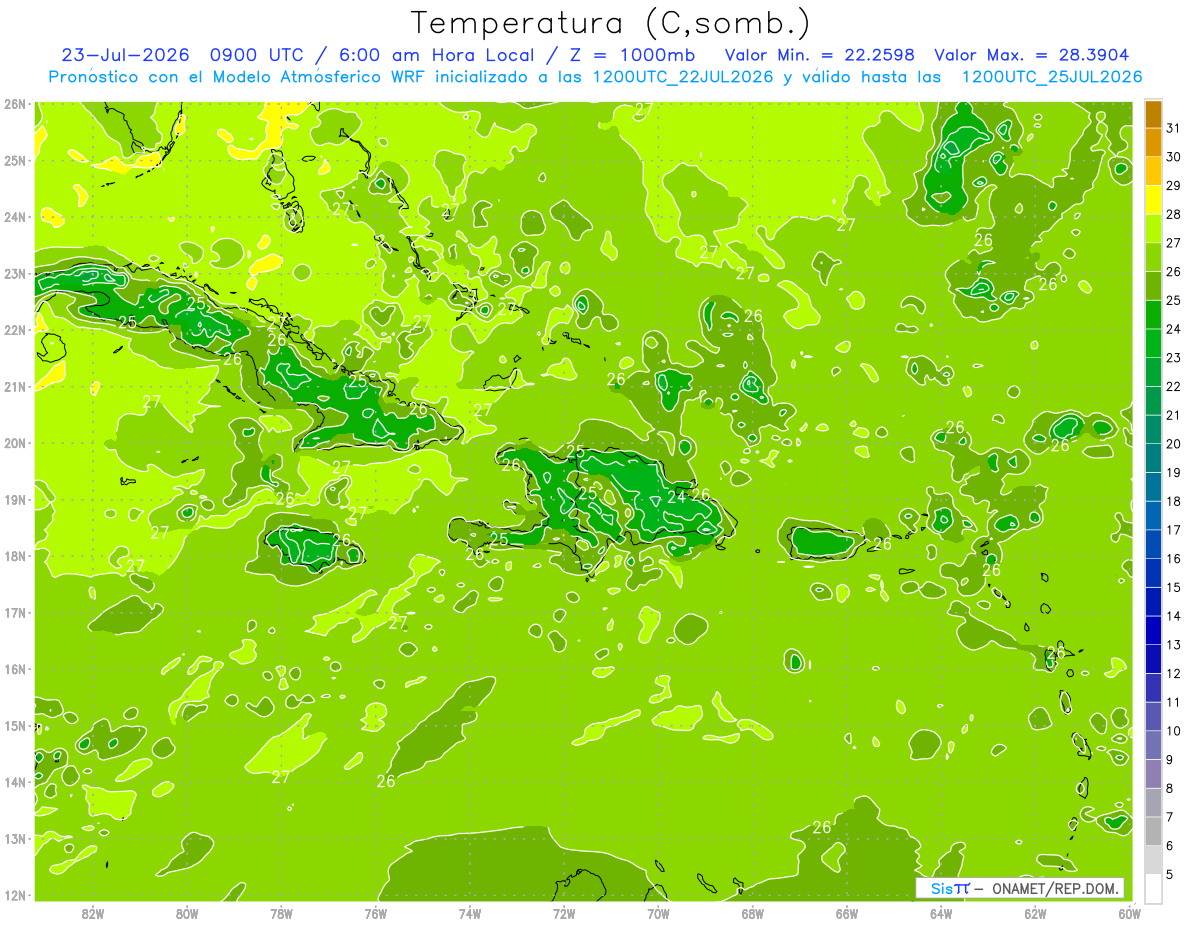The image size is (1200, 927).
Task: Click the title 'Temperatura (C,somb.)'
Action: tap(611, 24)
